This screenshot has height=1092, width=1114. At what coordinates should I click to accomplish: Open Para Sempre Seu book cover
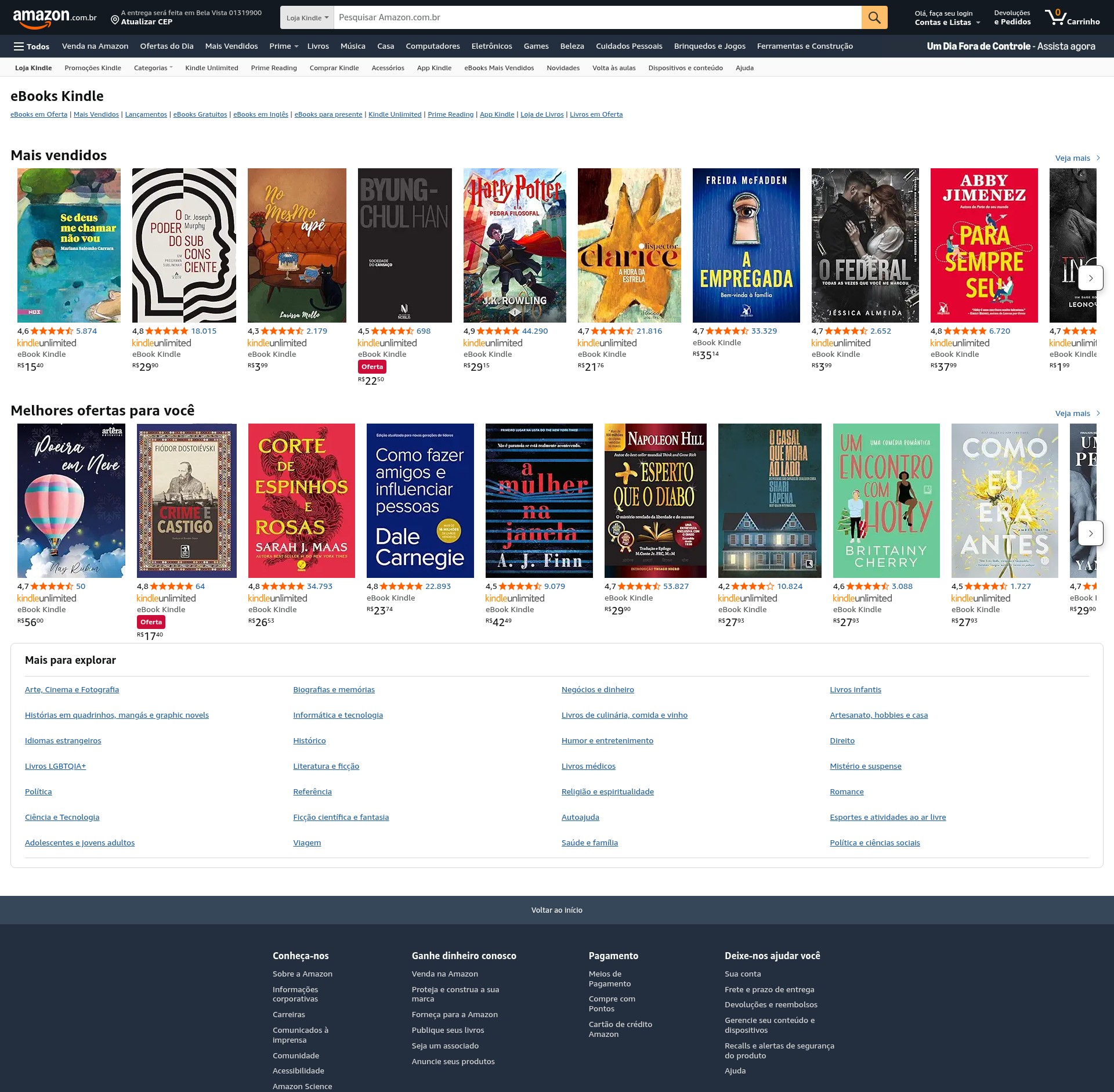pyautogui.click(x=984, y=245)
